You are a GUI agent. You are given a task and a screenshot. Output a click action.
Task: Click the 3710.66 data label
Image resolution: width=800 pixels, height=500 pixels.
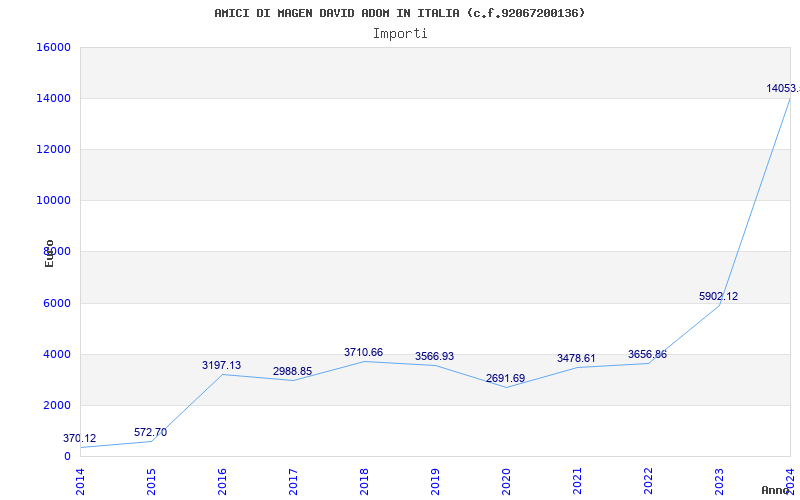point(363,352)
